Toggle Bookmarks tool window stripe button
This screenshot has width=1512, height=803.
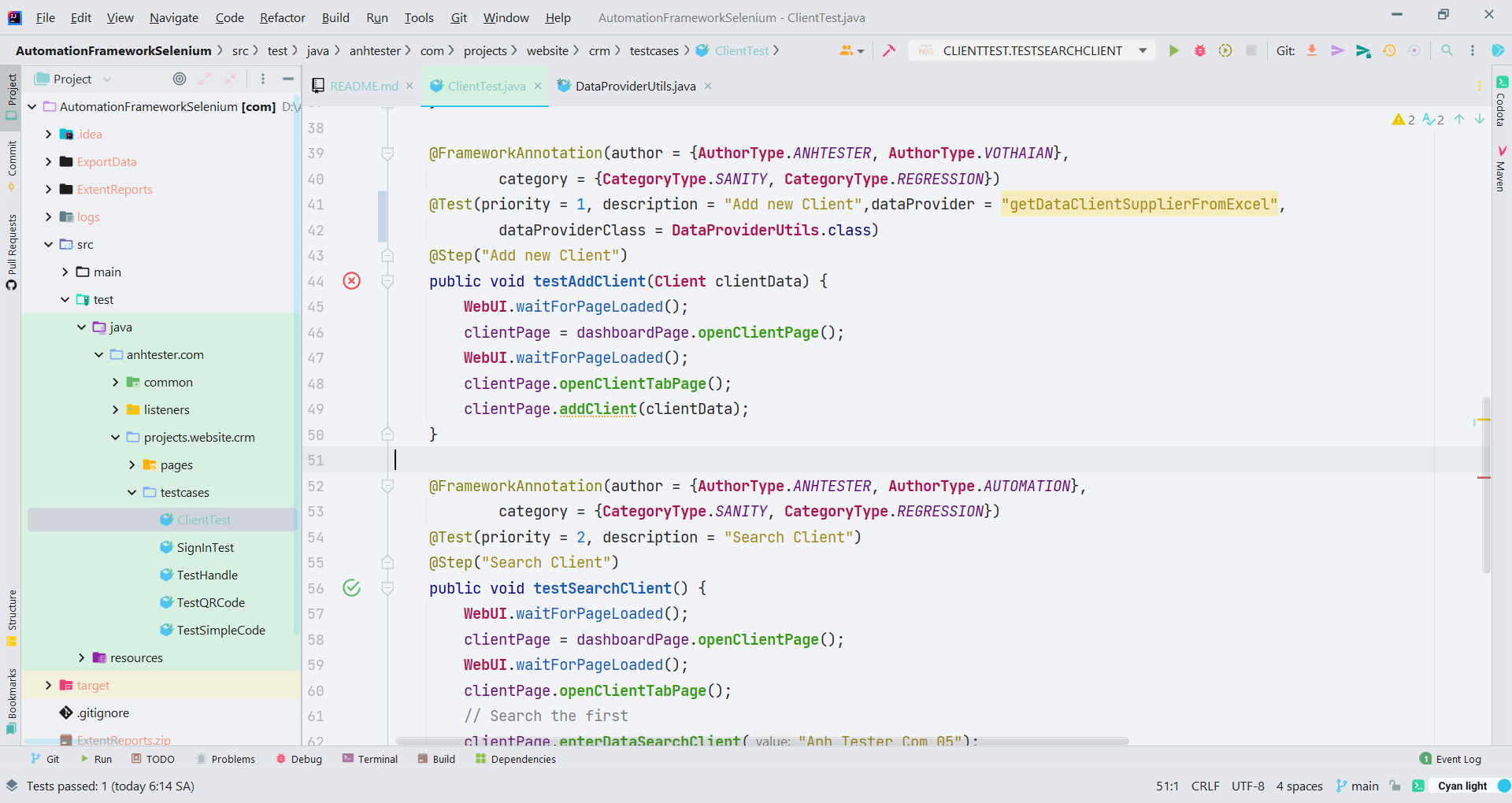pos(11,701)
